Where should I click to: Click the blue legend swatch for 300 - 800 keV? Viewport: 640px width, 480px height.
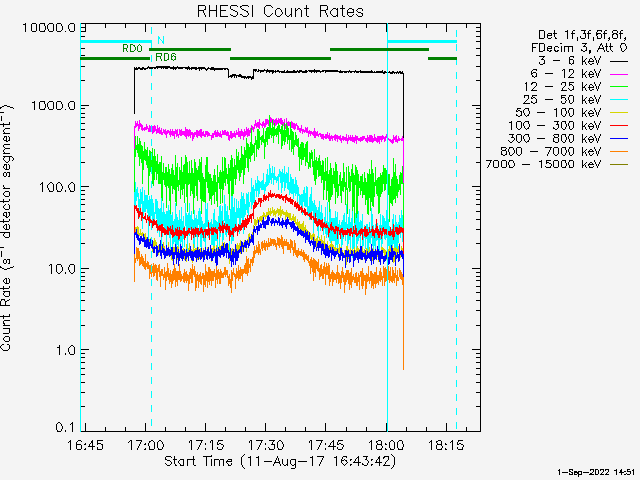pyautogui.click(x=619, y=139)
